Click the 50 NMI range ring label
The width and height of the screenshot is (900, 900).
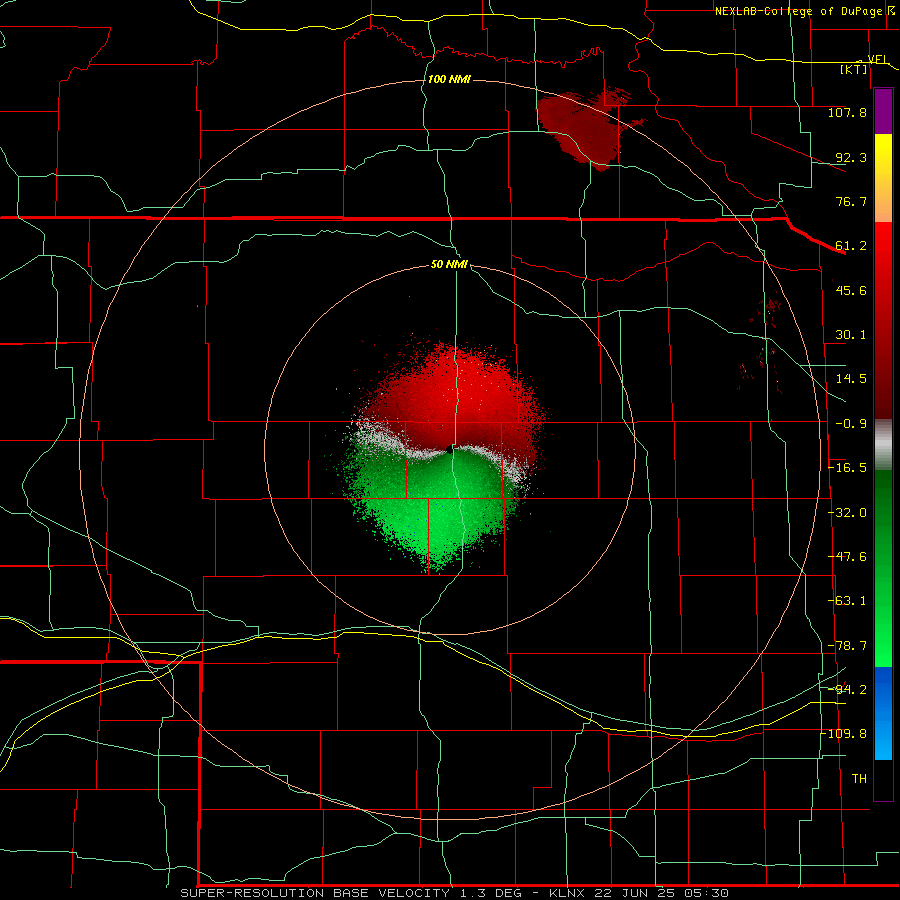click(x=449, y=264)
